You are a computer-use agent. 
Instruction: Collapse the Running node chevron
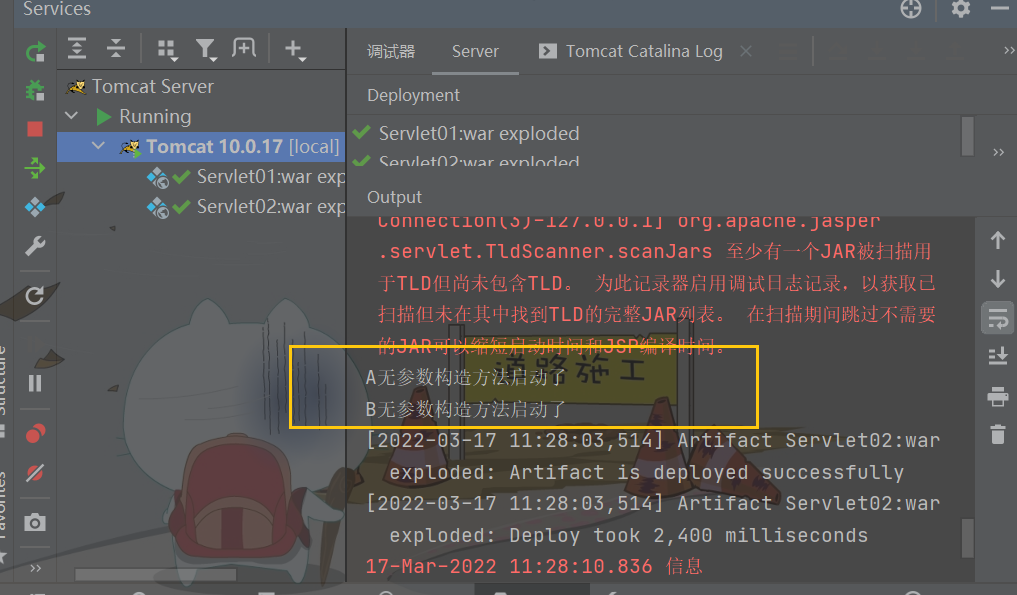72,116
